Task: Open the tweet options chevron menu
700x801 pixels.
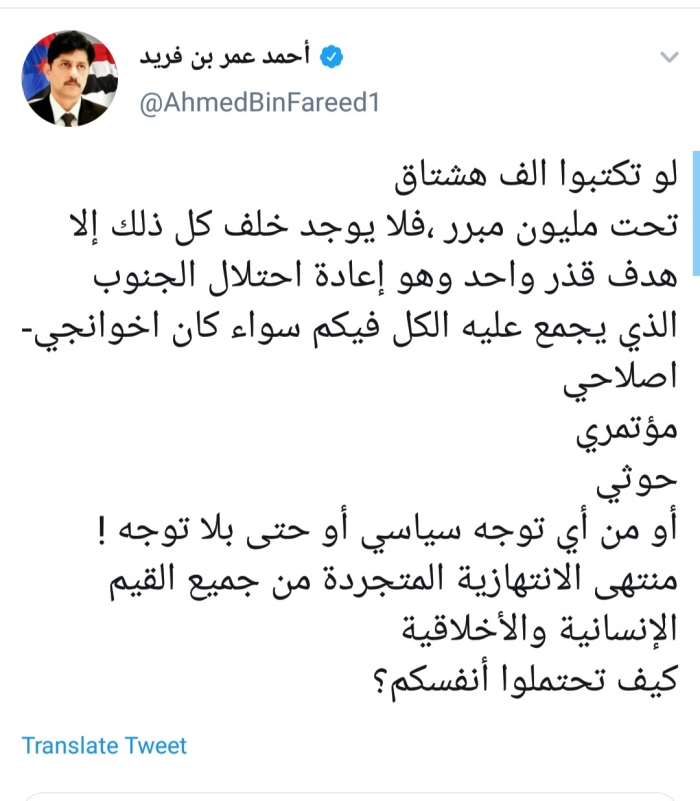Action: [x=668, y=56]
